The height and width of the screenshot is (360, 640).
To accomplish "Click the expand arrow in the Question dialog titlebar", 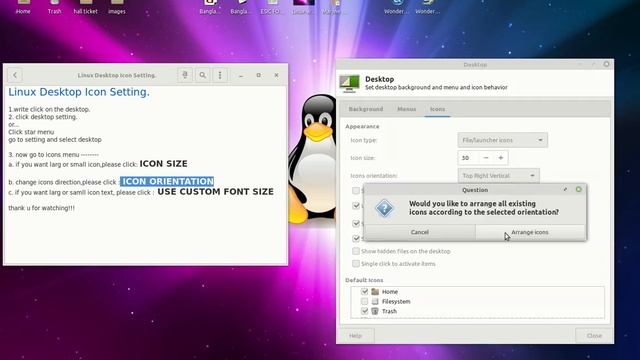I will point(565,189).
